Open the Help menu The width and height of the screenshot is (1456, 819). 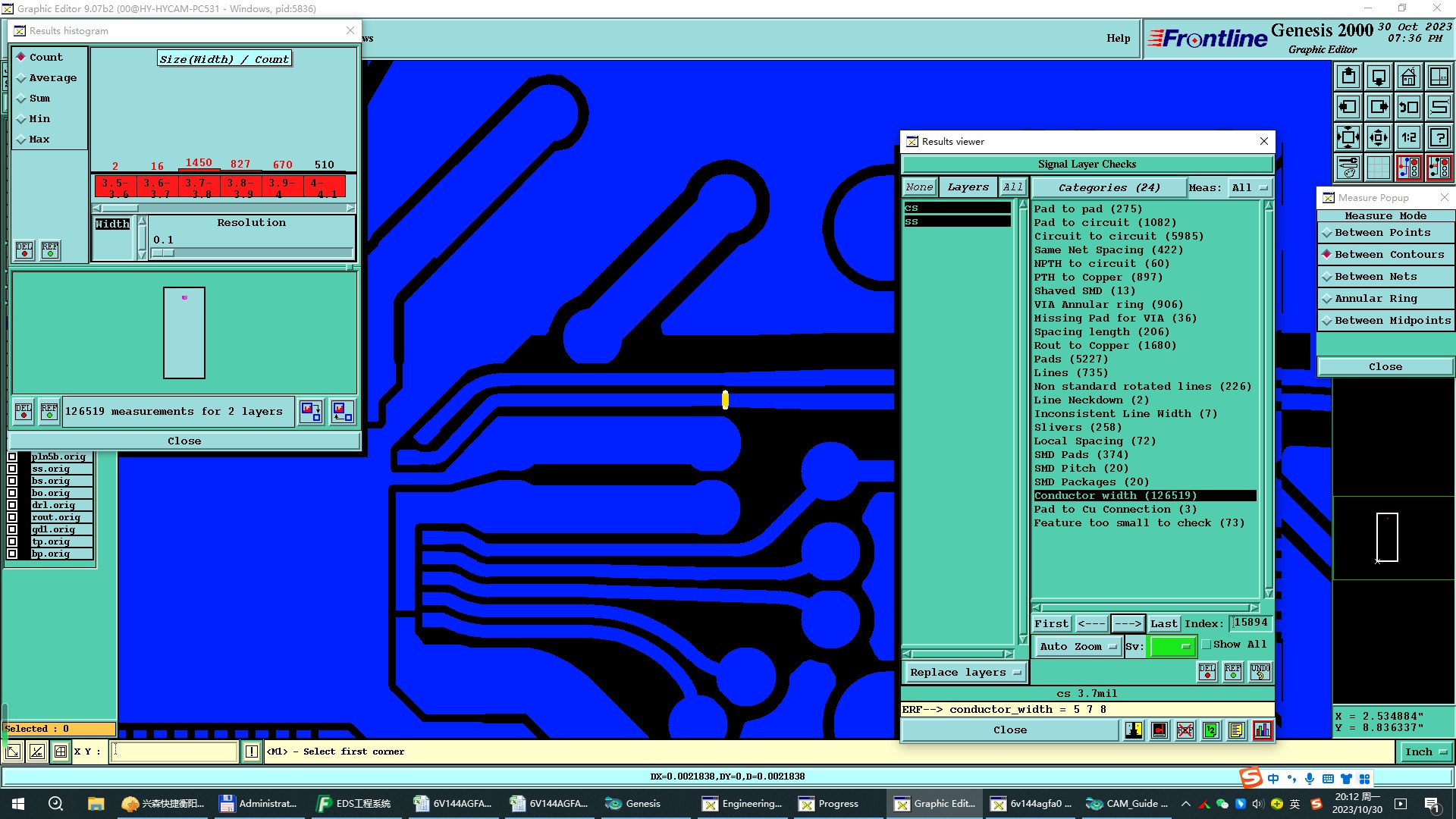[x=1118, y=38]
